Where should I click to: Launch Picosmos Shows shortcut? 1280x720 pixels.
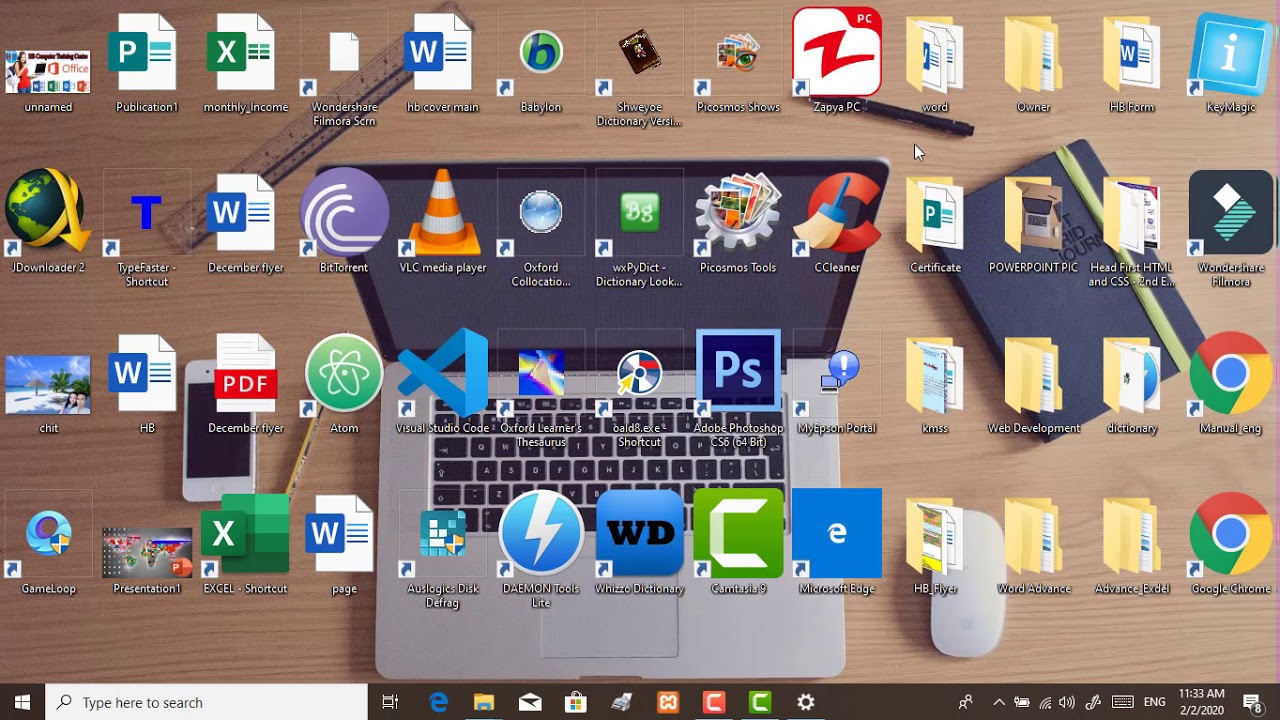[x=738, y=54]
